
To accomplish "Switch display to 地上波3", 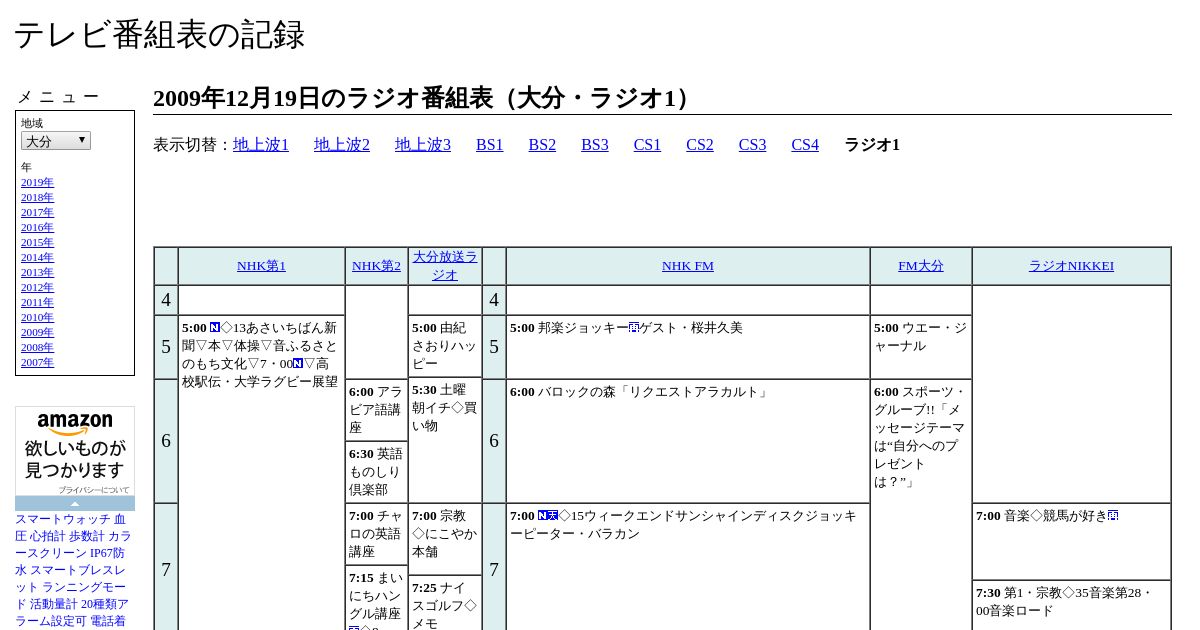I will 423,145.
